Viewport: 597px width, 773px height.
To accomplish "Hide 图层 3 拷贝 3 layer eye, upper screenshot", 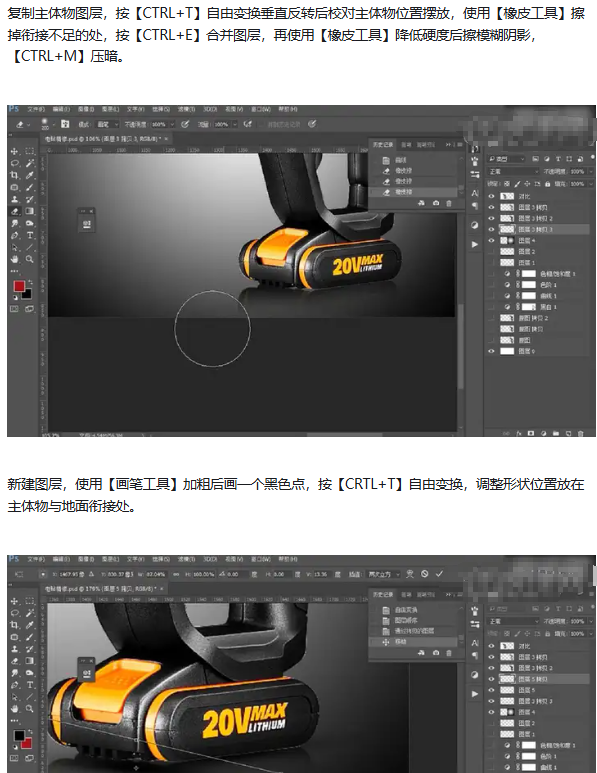I will [491, 229].
